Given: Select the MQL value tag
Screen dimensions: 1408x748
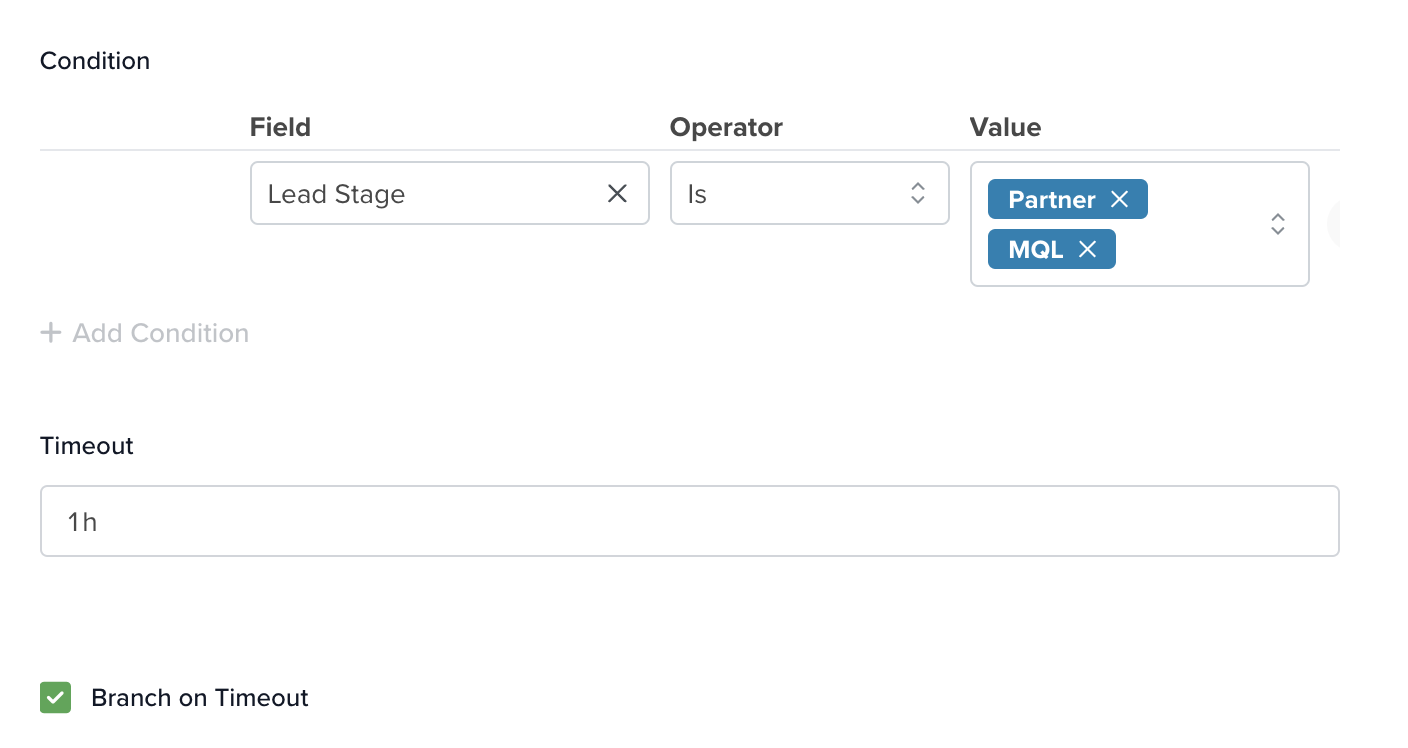Looking at the screenshot, I should (1035, 249).
